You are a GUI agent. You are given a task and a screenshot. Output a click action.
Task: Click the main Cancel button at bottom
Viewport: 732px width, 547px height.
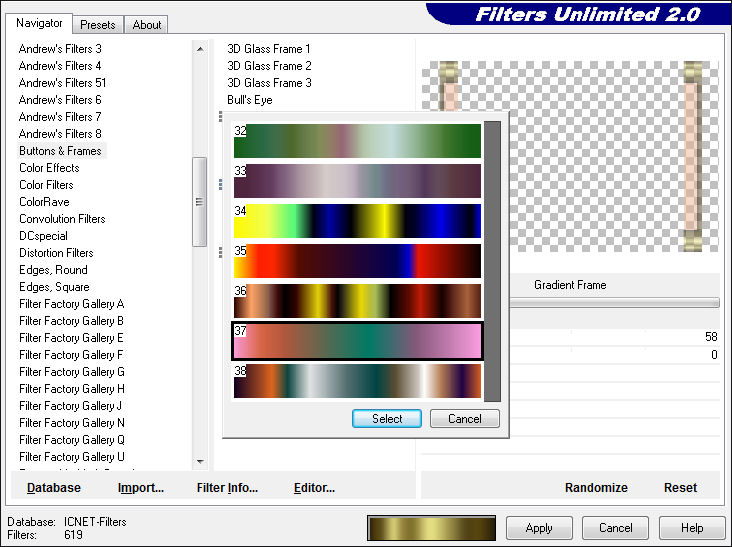coord(615,528)
